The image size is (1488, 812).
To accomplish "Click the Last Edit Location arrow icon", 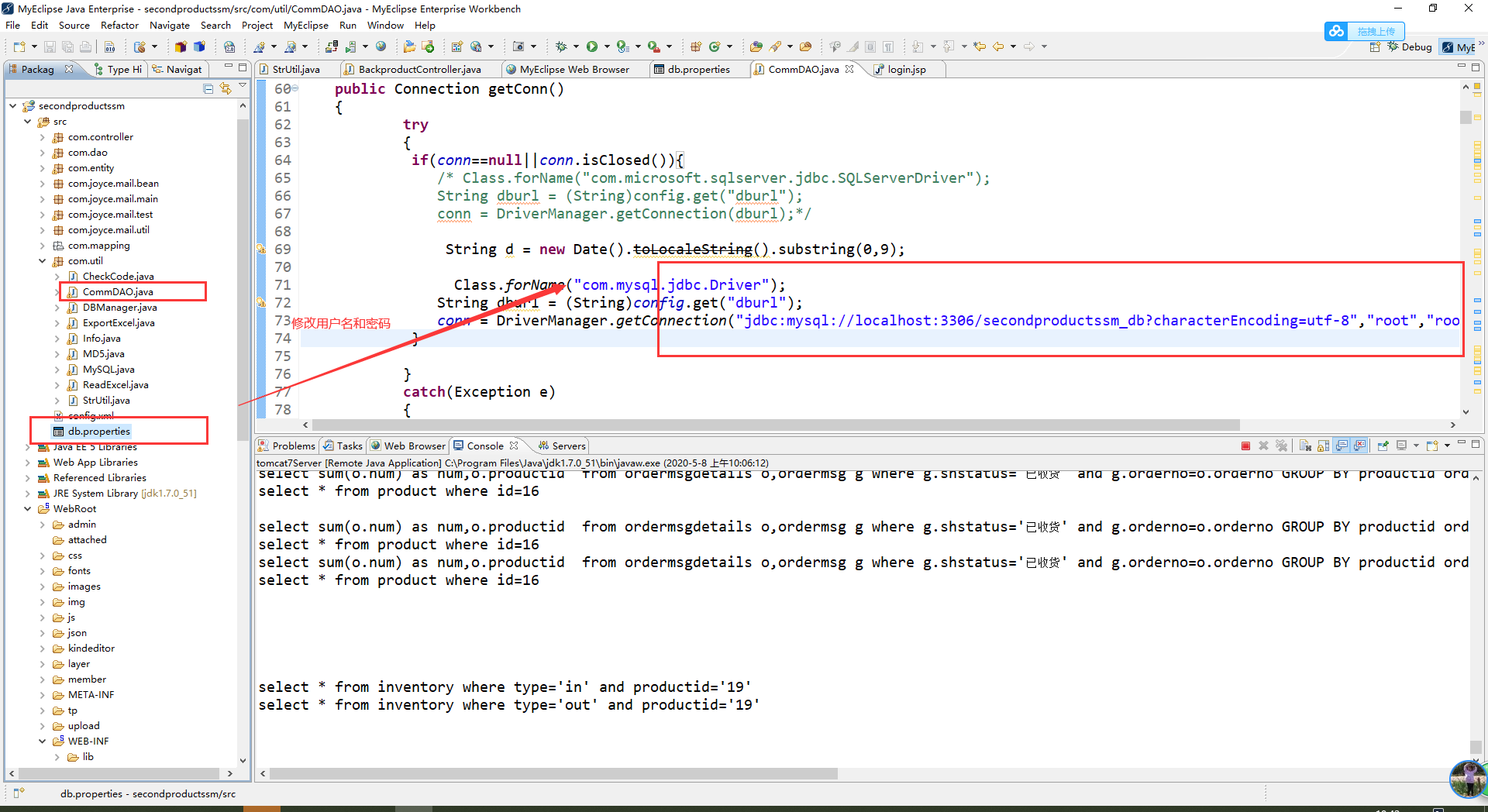I will (x=980, y=46).
